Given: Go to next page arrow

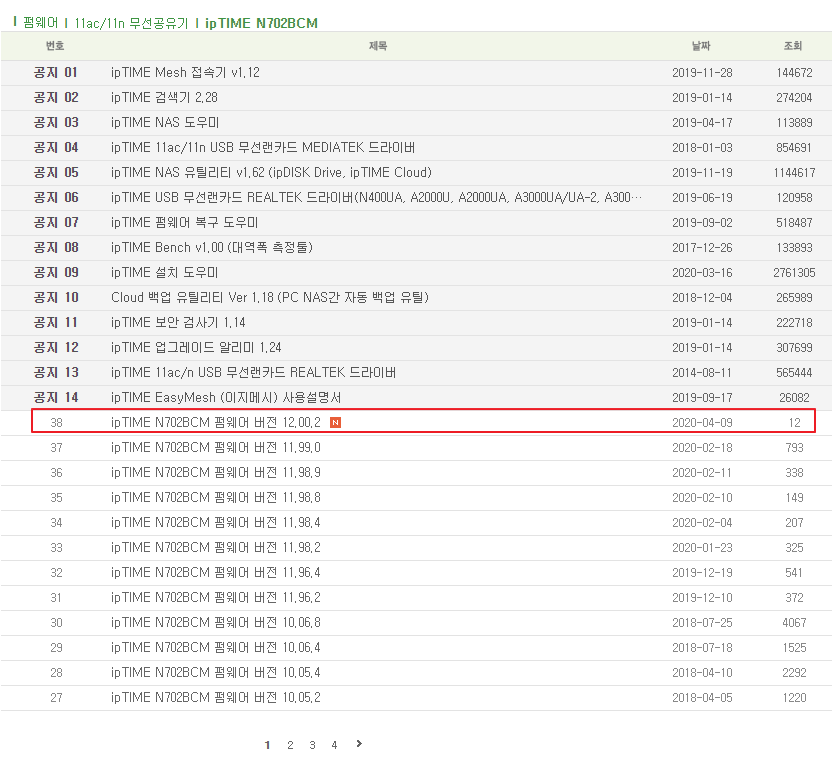Looking at the screenshot, I should (x=359, y=744).
